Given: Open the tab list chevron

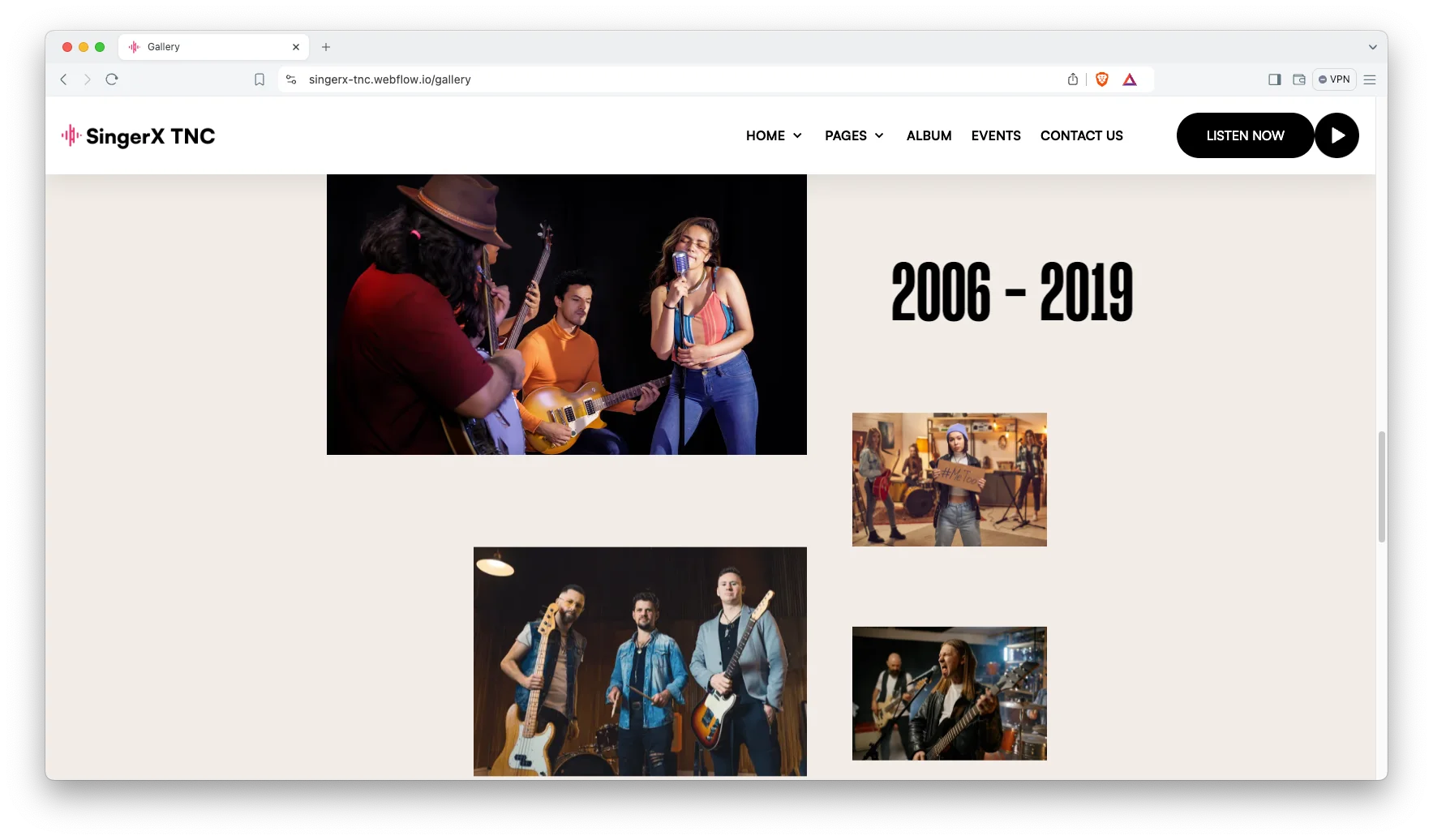Looking at the screenshot, I should pyautogui.click(x=1372, y=47).
